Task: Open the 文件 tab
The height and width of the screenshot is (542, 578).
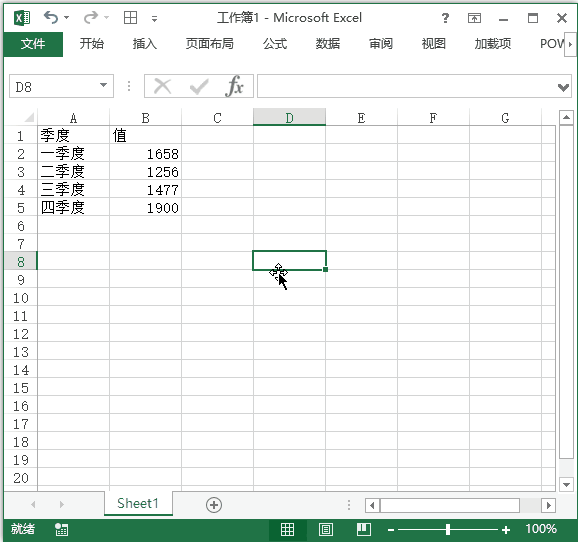Action: pyautogui.click(x=33, y=44)
